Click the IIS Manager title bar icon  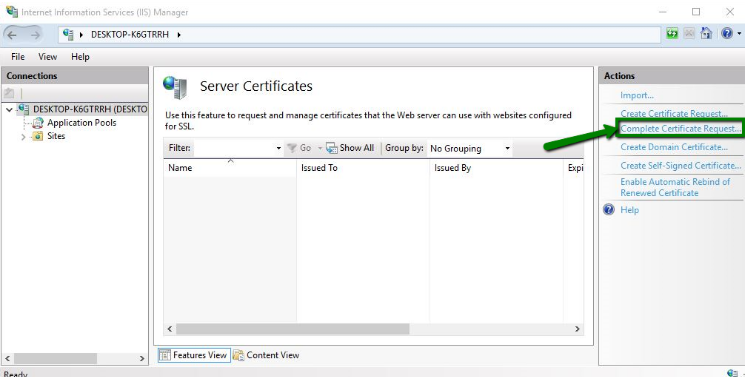(x=11, y=11)
